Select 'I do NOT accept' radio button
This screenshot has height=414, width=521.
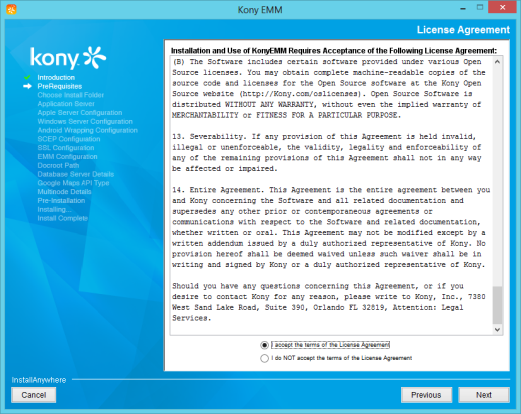pos(264,358)
